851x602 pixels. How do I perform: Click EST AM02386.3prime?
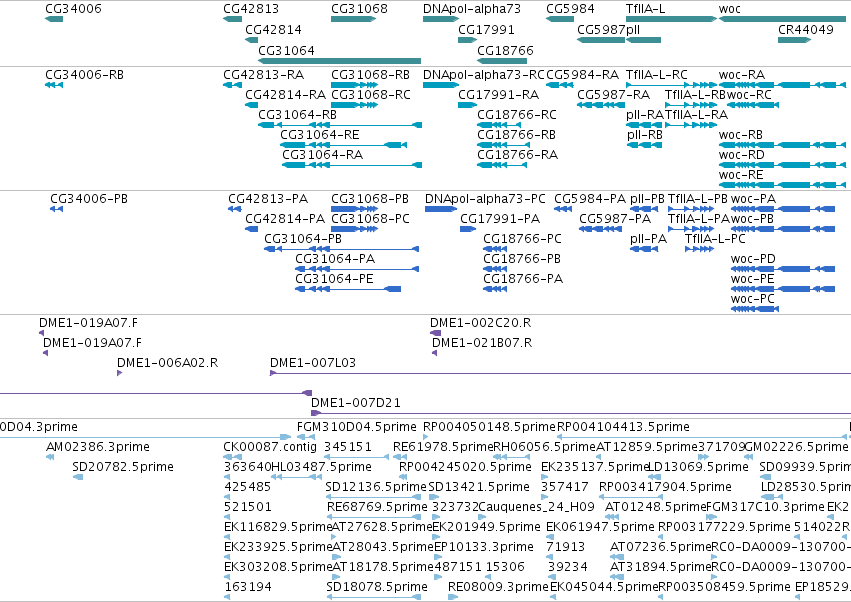click(x=98, y=447)
